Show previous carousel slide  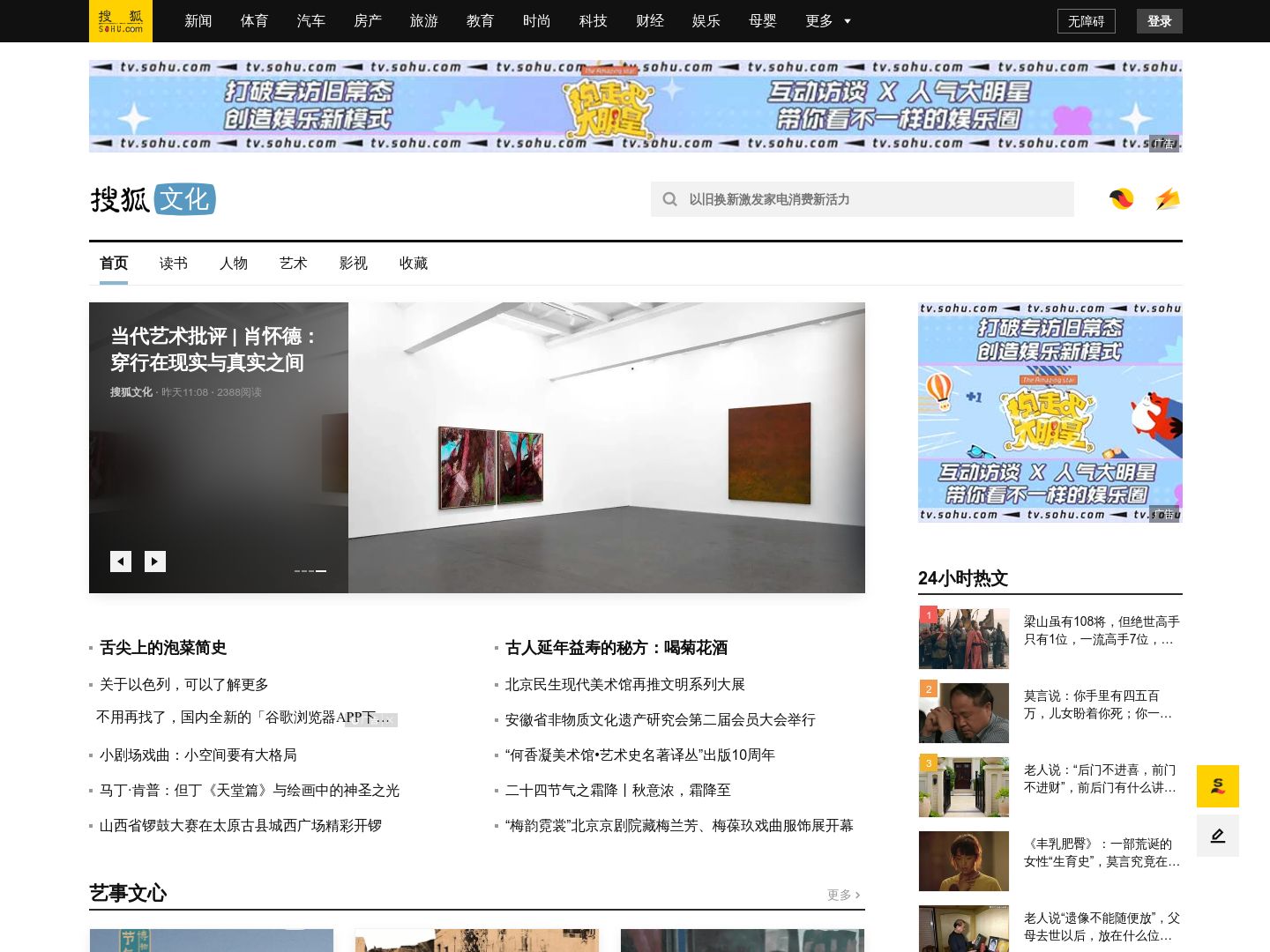[121, 562]
